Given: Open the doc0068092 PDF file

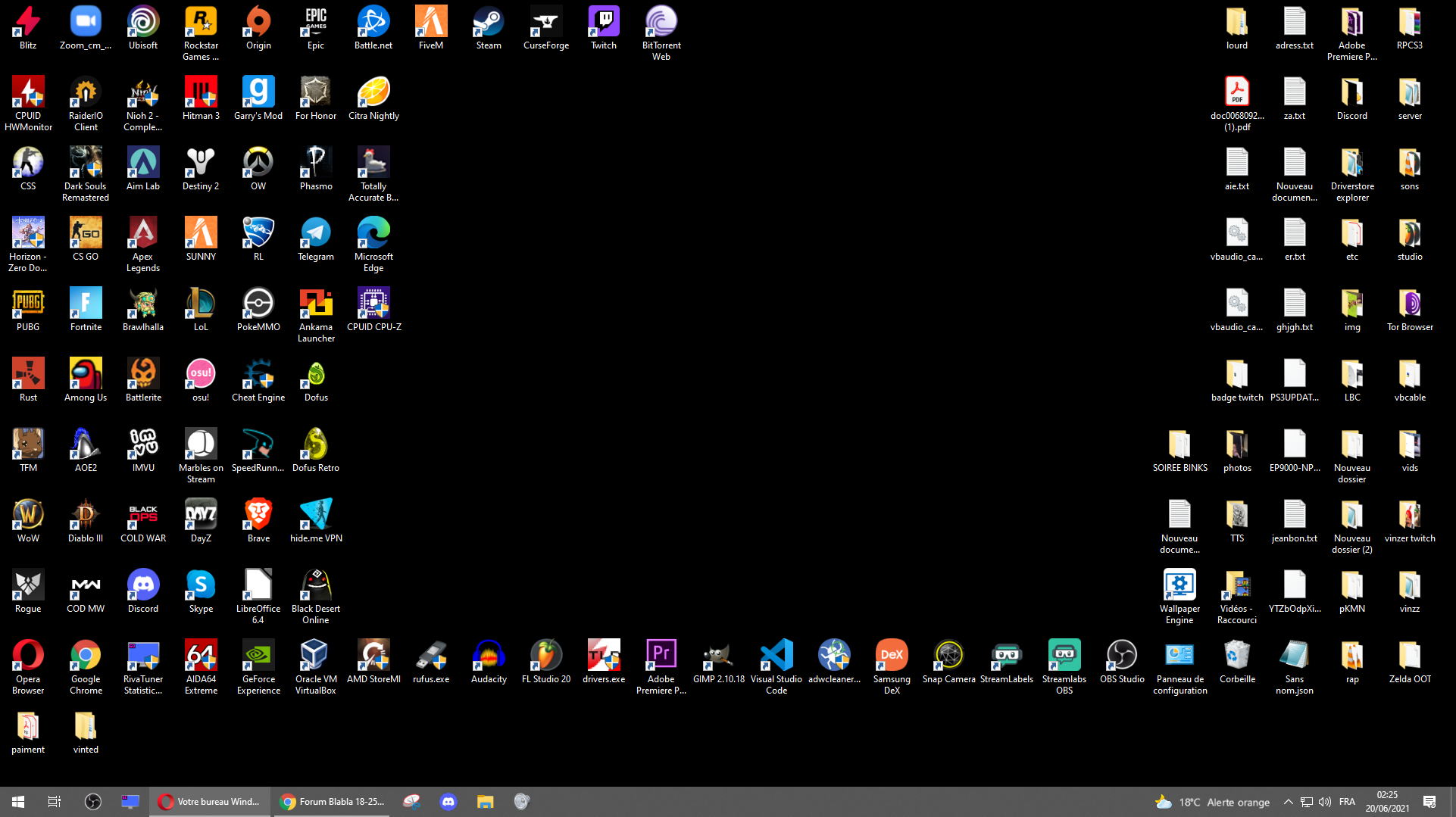Looking at the screenshot, I should 1237,104.
